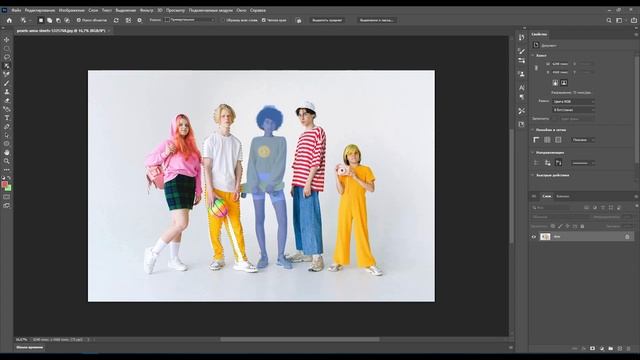Click the refresh object finder icon
The width and height of the screenshot is (640, 360).
click(x=116, y=20)
